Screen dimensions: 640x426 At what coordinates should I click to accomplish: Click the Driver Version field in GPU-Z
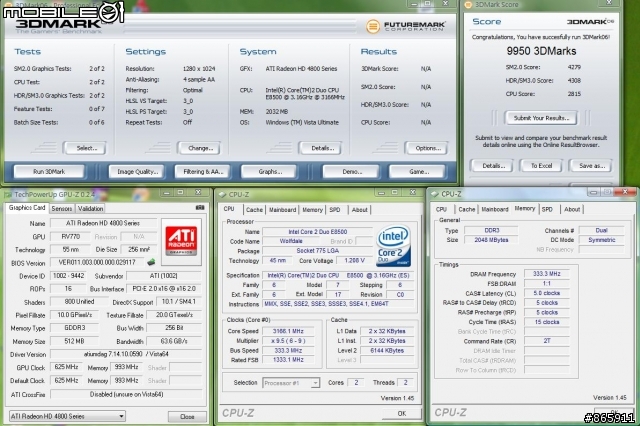pyautogui.click(x=126, y=354)
